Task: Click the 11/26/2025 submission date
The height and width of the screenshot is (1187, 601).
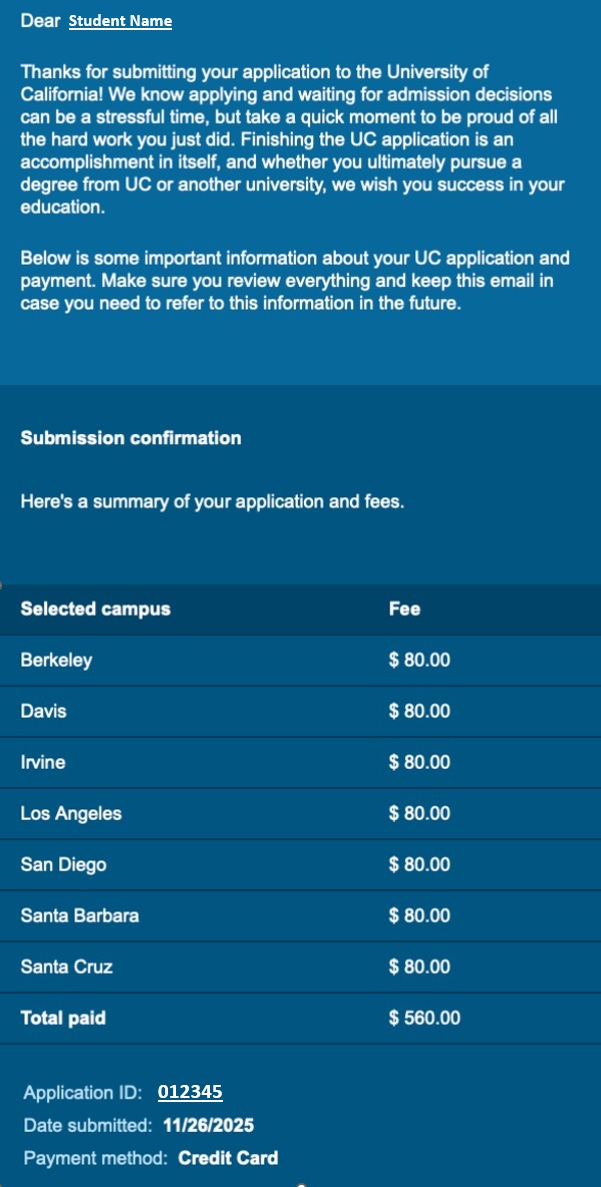Action: click(x=208, y=1125)
